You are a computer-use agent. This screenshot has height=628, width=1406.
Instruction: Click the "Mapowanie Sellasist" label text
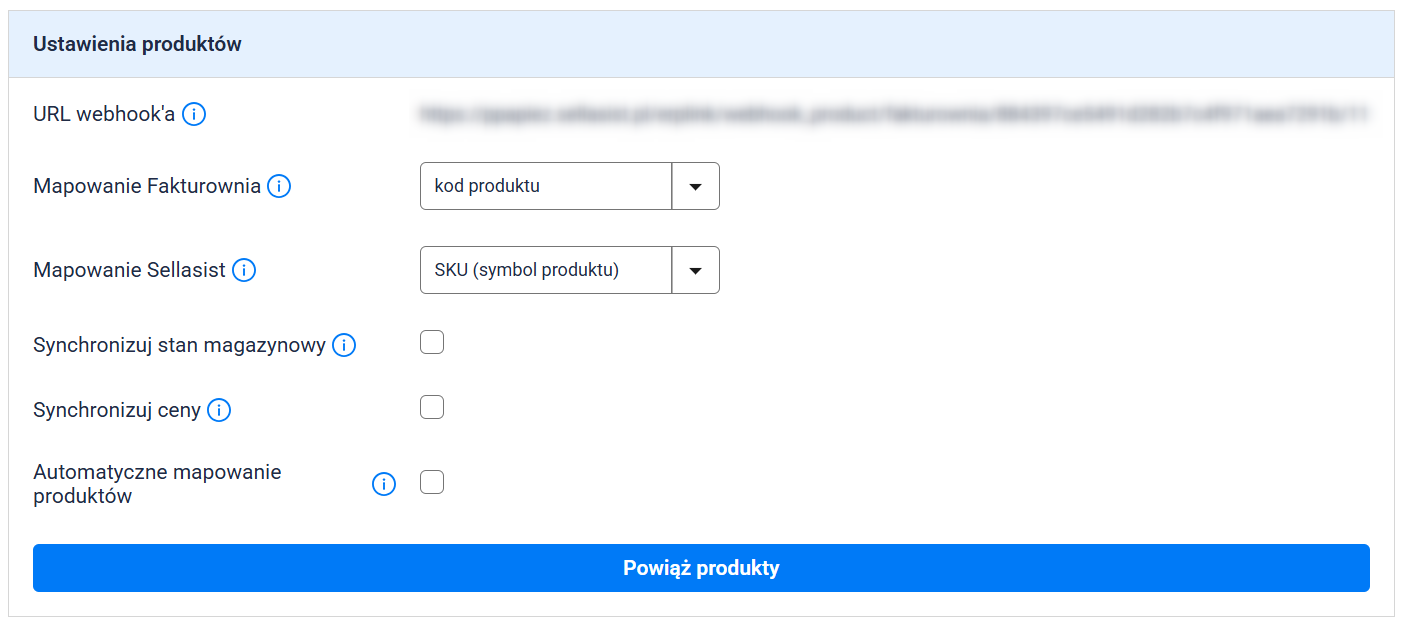pyautogui.click(x=129, y=270)
